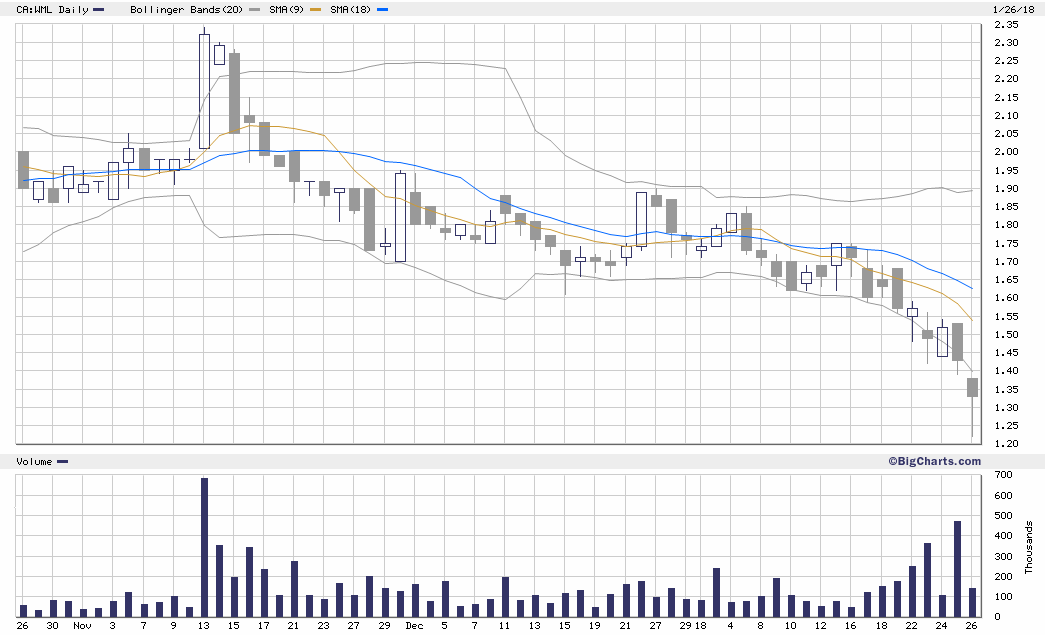Click the Dec label on the date axis
This screenshot has height=635, width=1045.
pyautogui.click(x=414, y=625)
